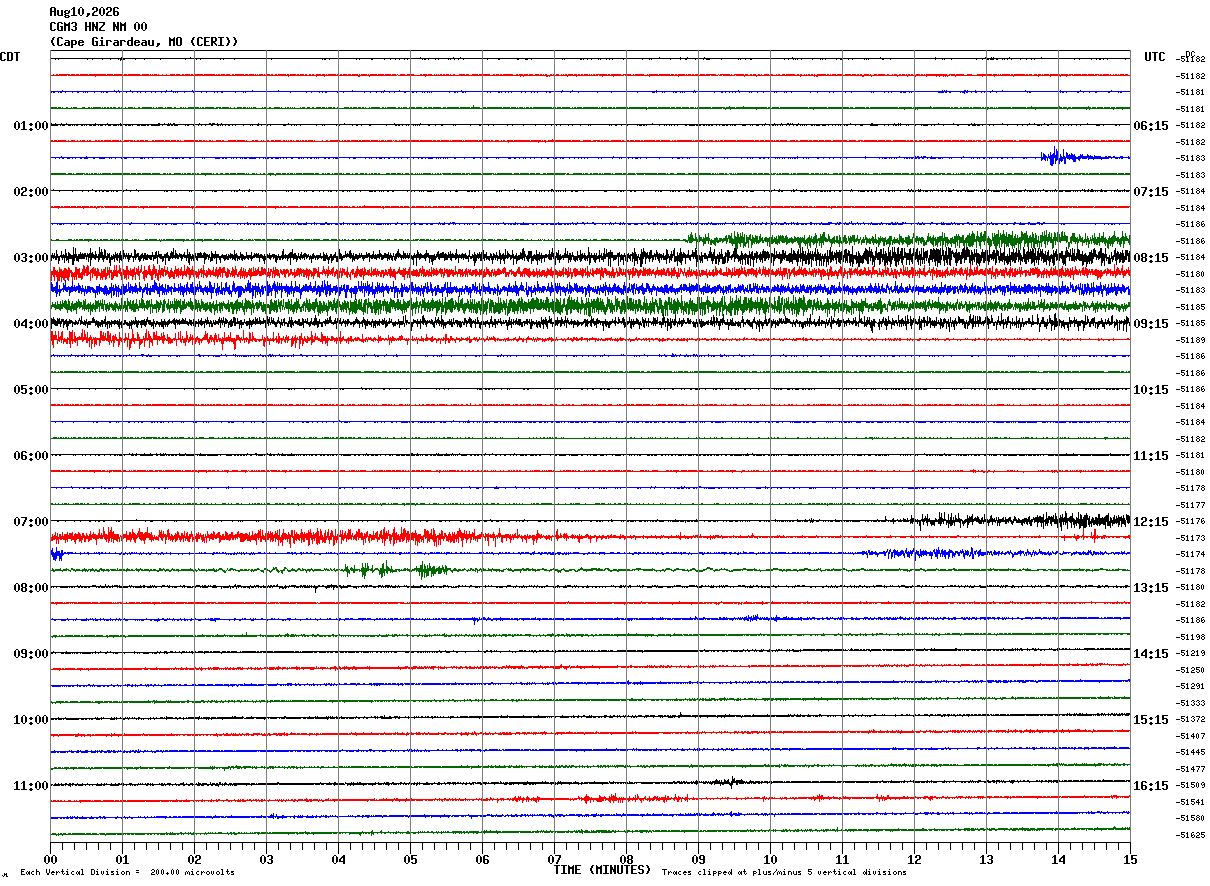
Task: Click the '15:15' UTC row label
Action: click(1151, 720)
